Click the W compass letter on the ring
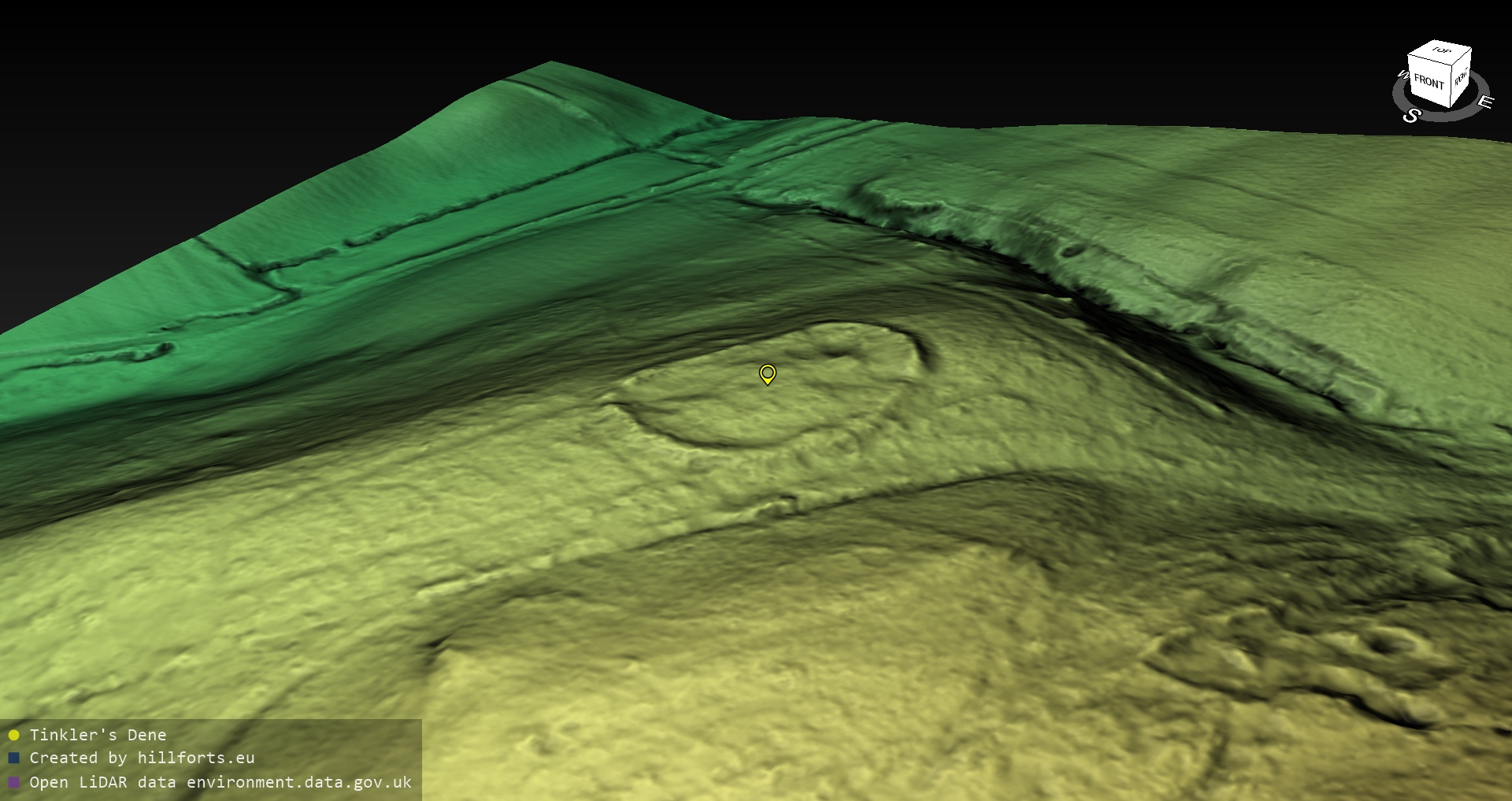1512x801 pixels. (1402, 76)
